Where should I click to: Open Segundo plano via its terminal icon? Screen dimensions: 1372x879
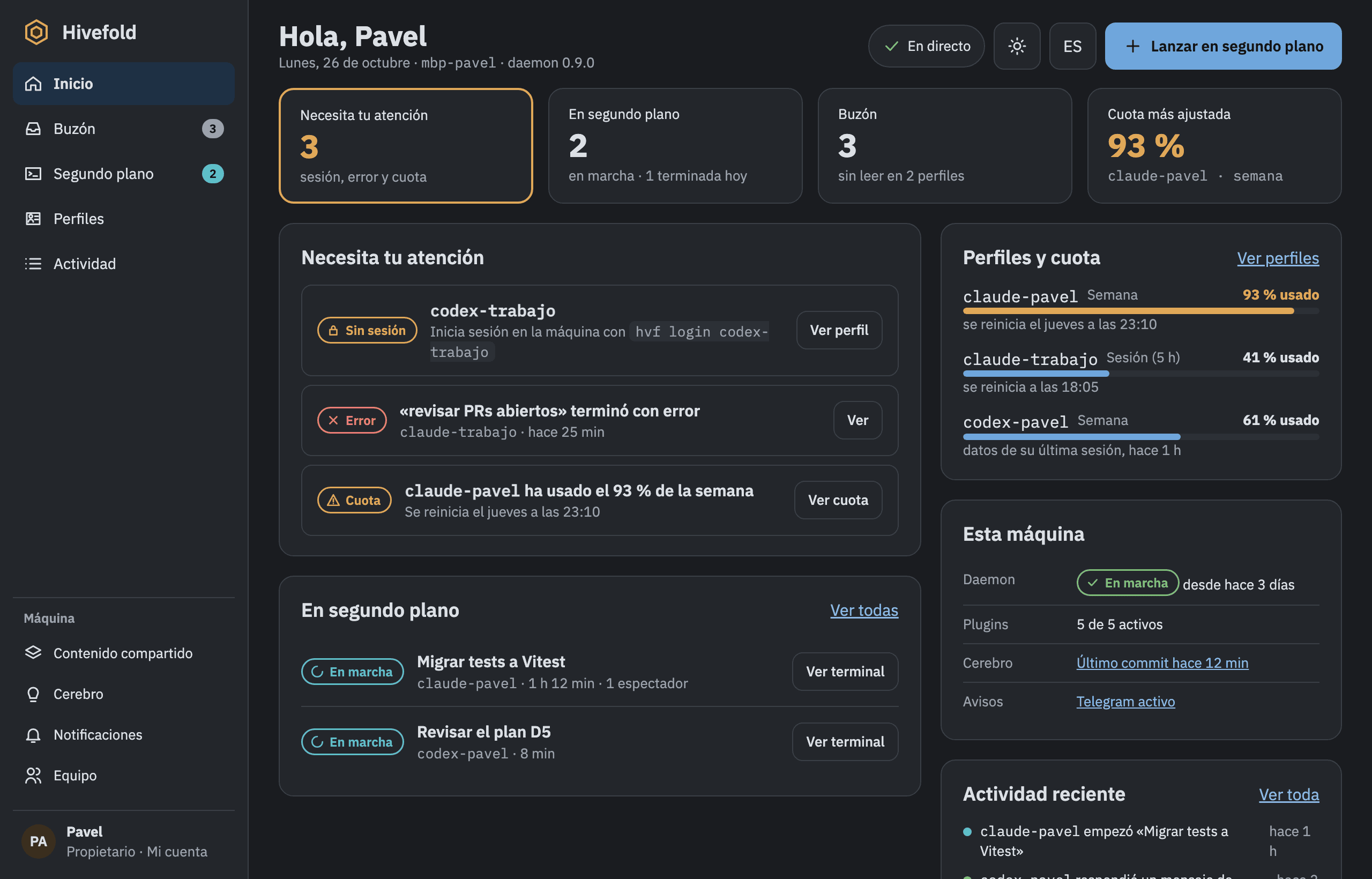33,174
